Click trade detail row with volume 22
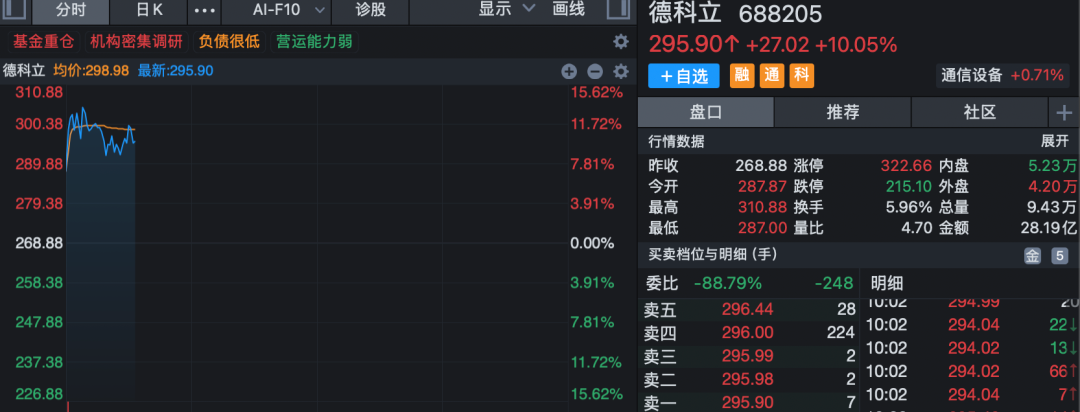Viewport: 1080px width, 412px height. [972, 325]
